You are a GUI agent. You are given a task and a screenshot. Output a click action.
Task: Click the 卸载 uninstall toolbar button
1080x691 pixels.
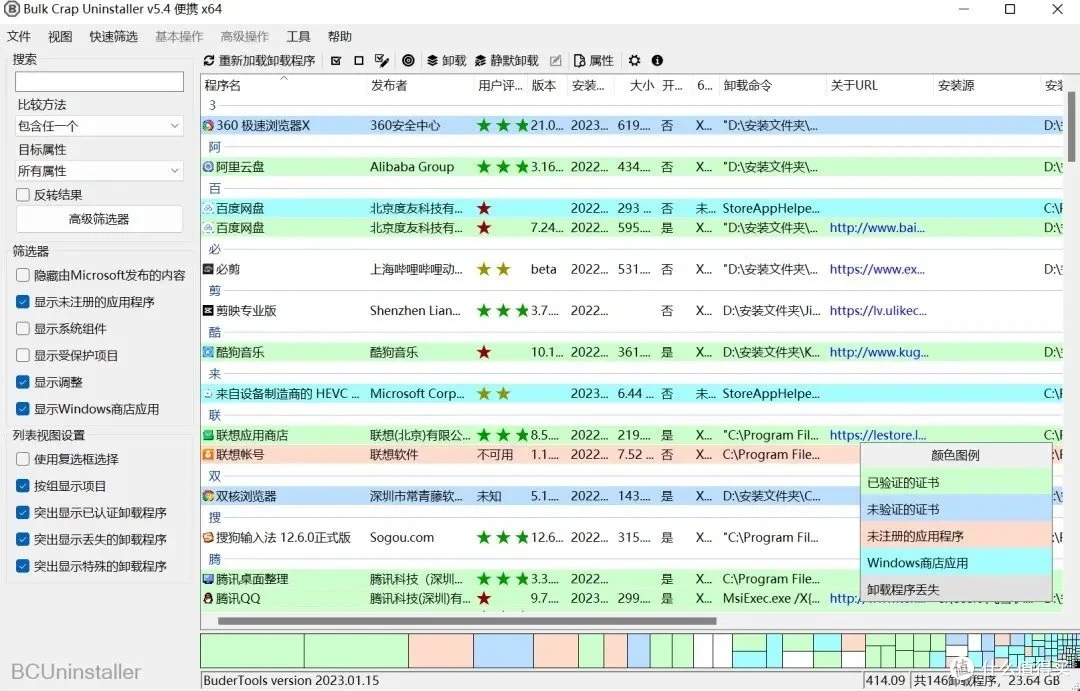pos(446,61)
